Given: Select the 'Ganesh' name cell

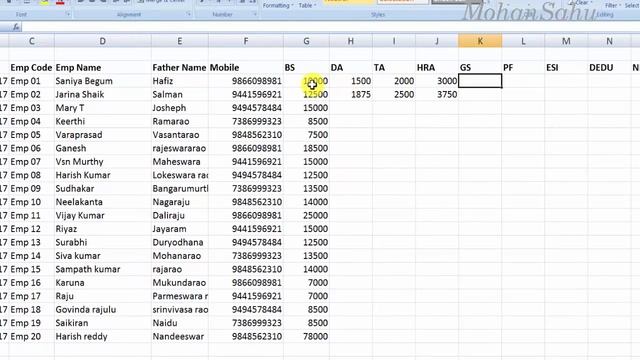Looking at the screenshot, I should point(102,148).
